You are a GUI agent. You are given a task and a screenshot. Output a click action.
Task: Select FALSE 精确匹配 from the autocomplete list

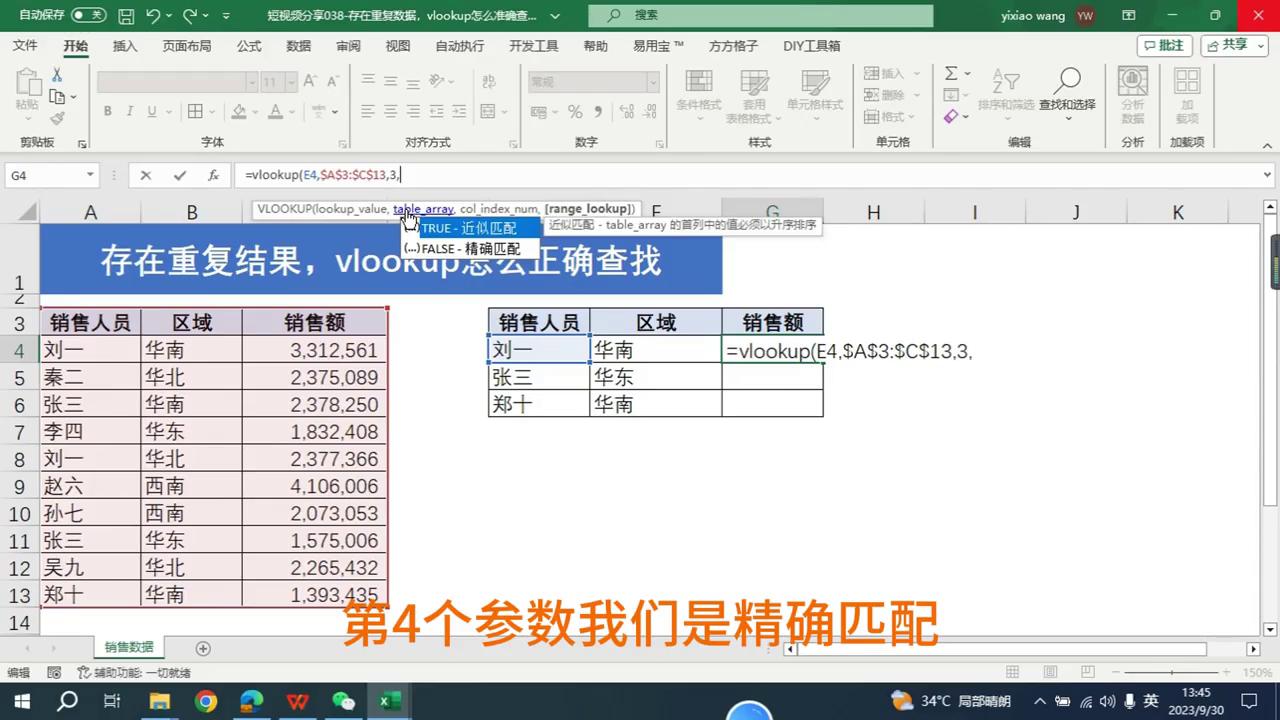pos(470,248)
